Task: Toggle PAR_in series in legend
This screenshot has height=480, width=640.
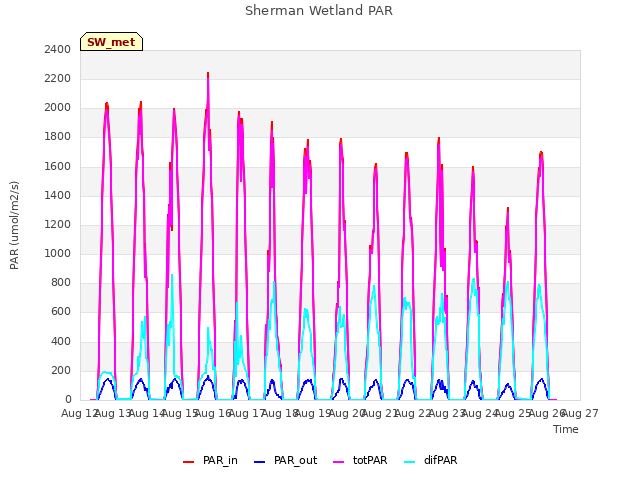Action: click(210, 460)
